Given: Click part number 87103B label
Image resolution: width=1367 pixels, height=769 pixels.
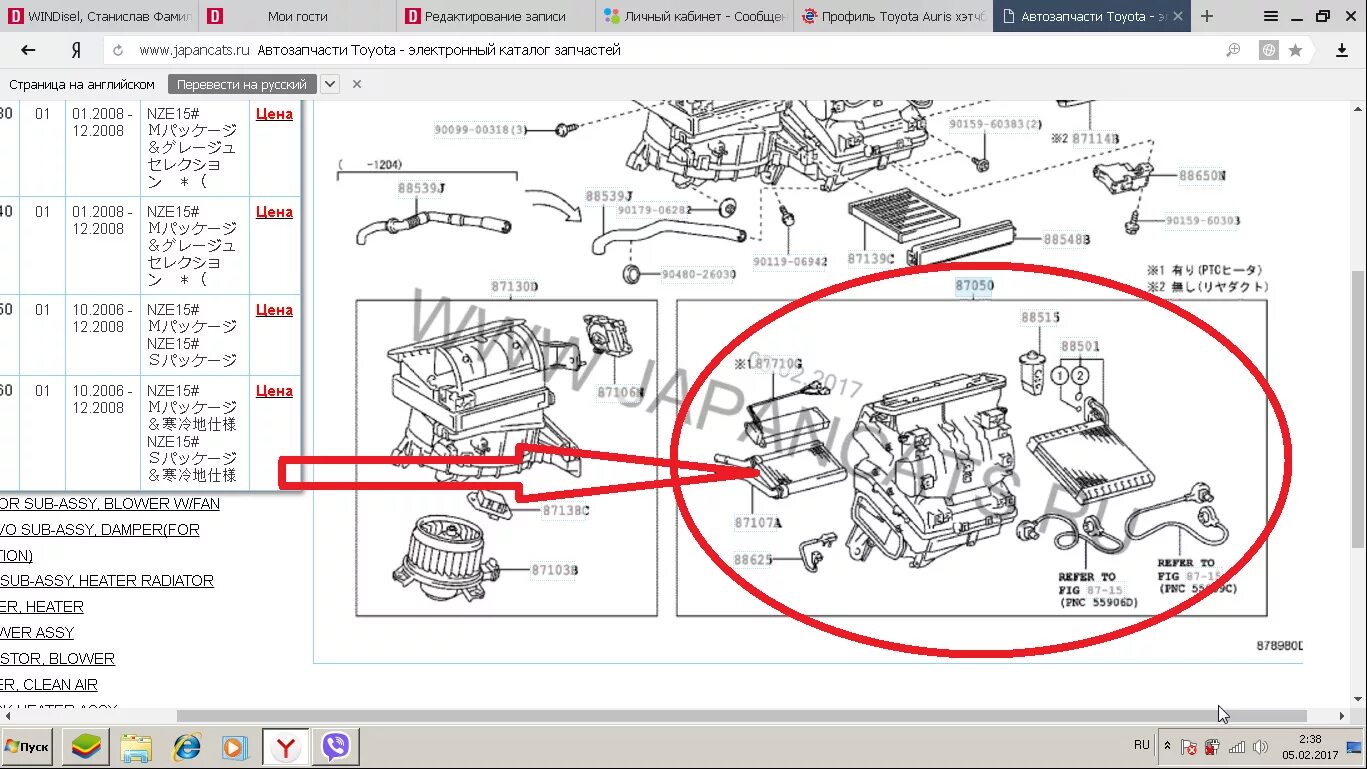Looking at the screenshot, I should 555,570.
